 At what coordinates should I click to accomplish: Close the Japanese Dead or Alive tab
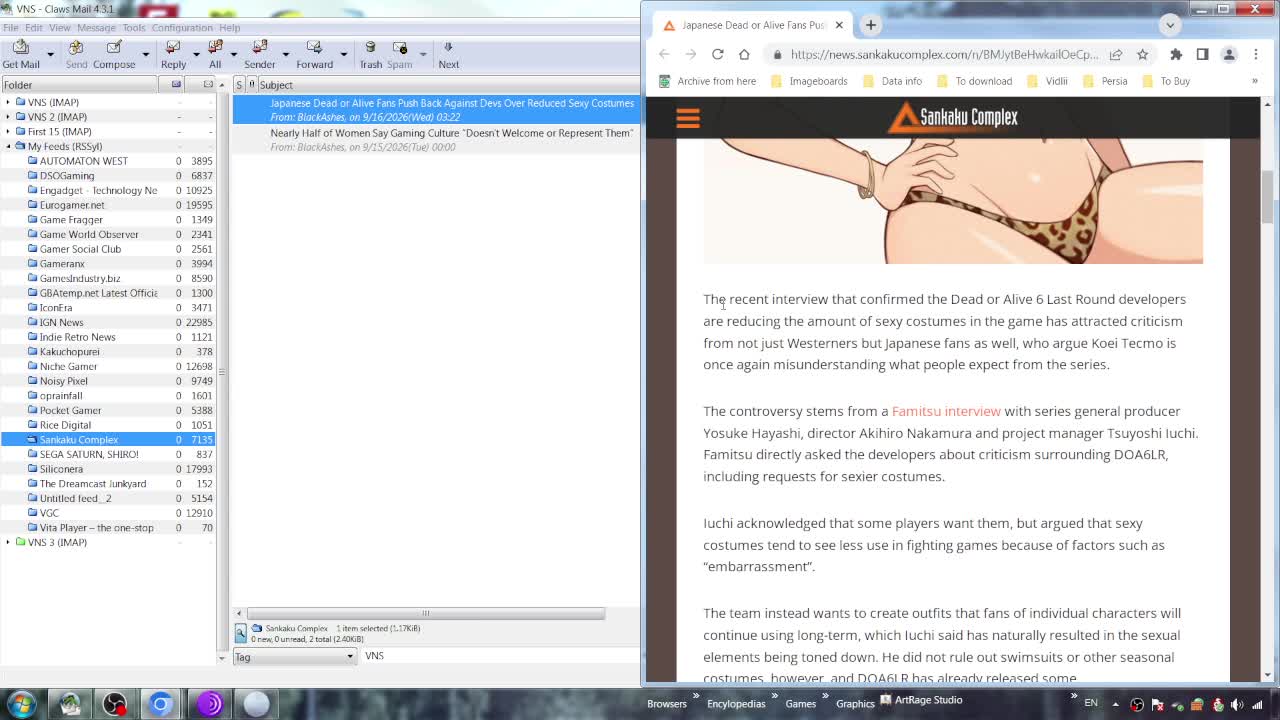tap(839, 25)
